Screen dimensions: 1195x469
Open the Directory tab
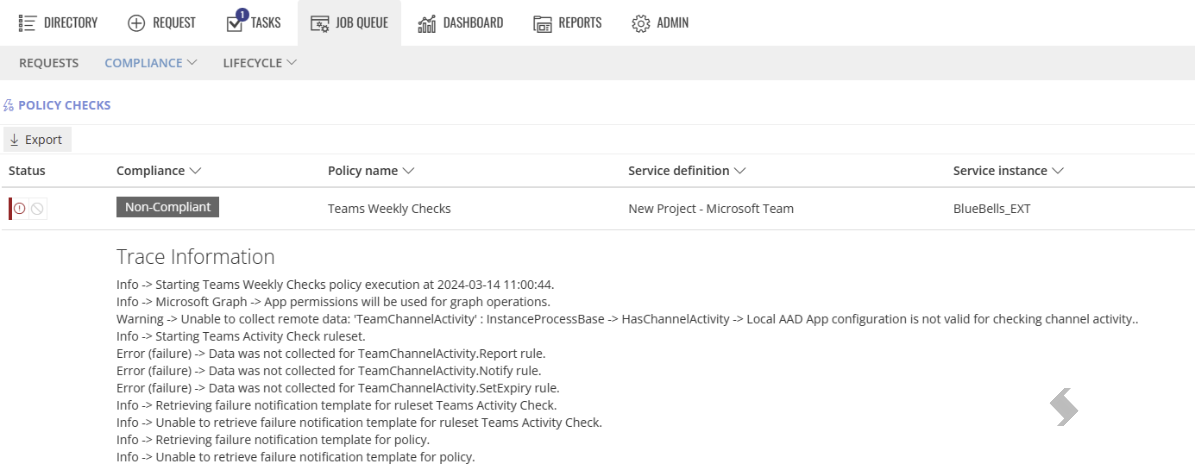(x=59, y=23)
